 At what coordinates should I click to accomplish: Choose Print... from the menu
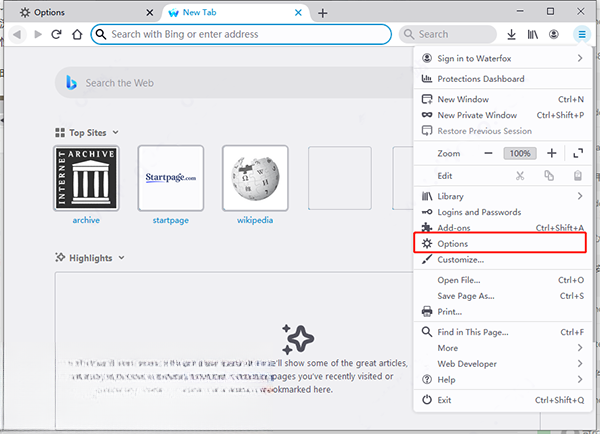point(502,312)
